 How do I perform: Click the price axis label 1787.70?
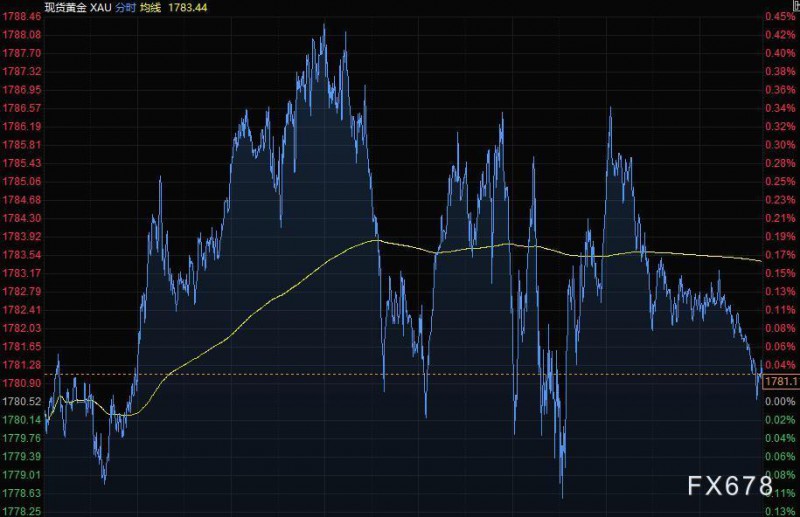pyautogui.click(x=21, y=53)
